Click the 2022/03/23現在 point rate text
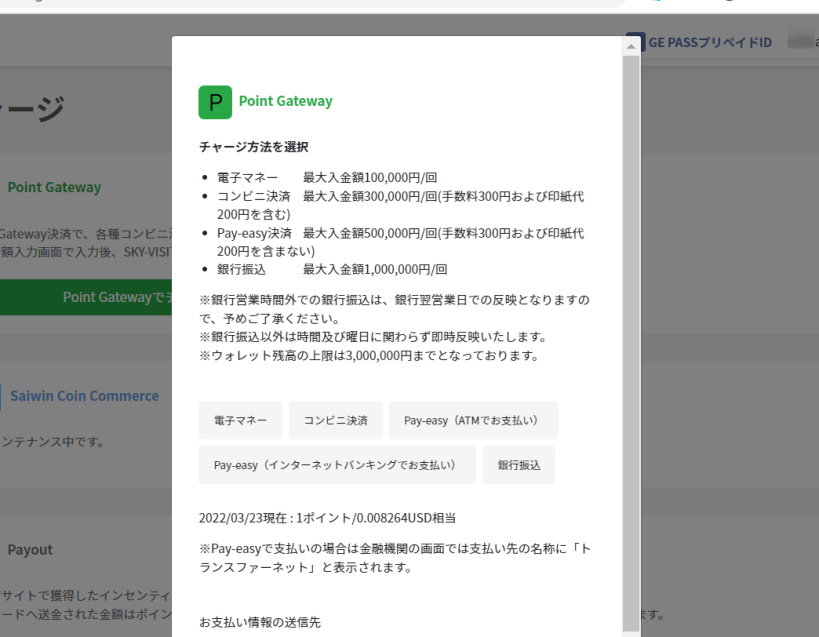 coord(327,518)
